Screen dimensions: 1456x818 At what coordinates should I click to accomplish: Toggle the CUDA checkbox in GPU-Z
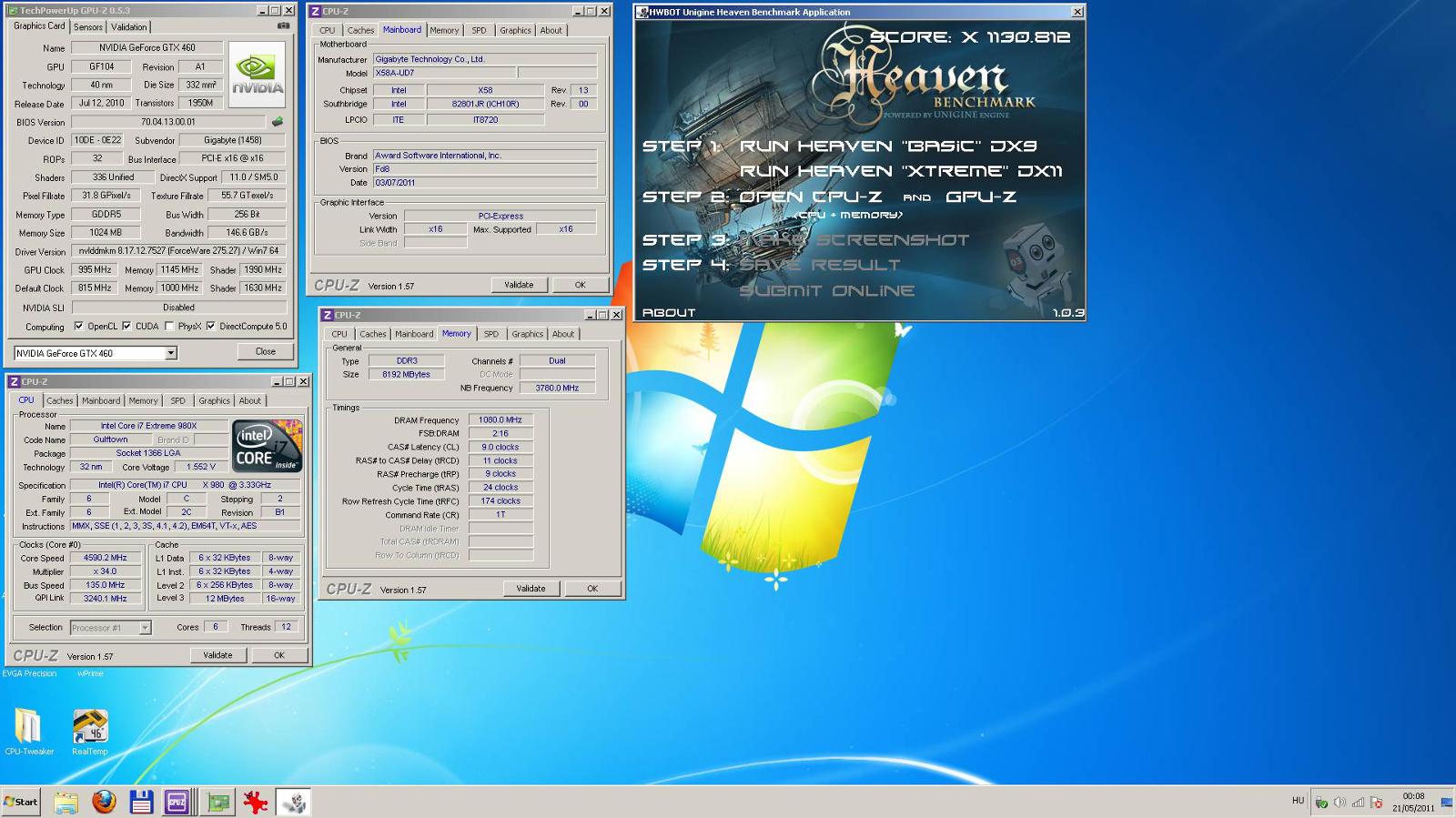126,326
